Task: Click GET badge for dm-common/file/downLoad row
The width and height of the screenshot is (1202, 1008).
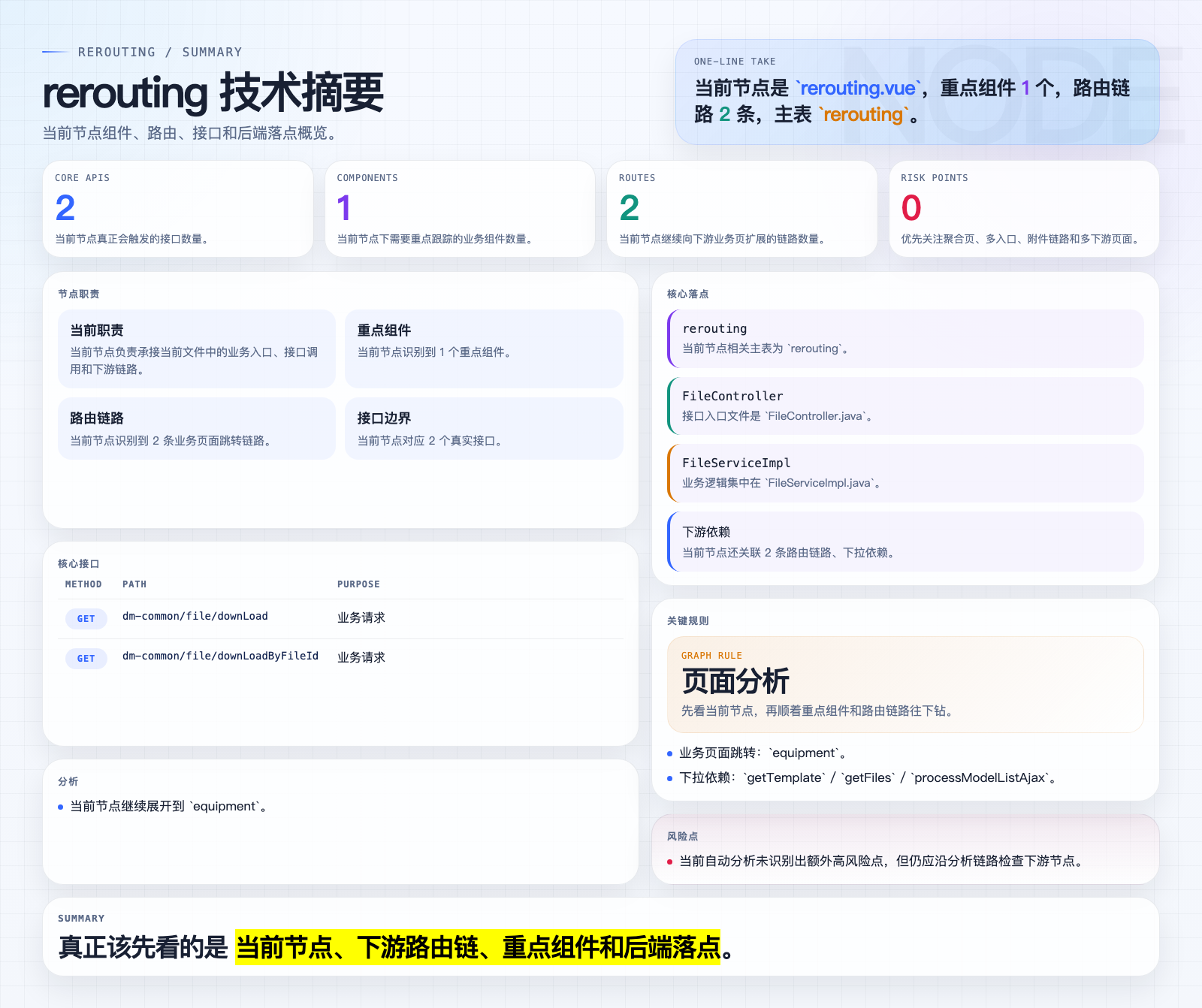Action: [86, 619]
